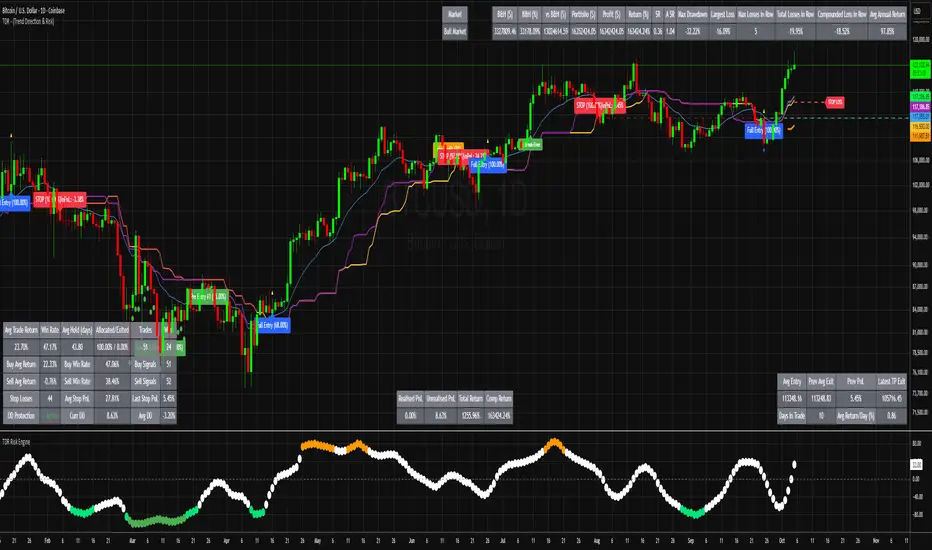Open the Bitcoin / U.S. Dollar symbol title
Viewport: 932px width, 550px height.
(33, 11)
